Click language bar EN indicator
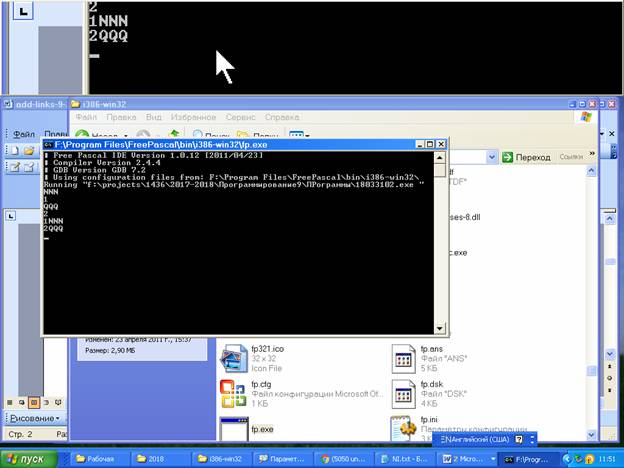The height and width of the screenshot is (468, 624). (447, 439)
